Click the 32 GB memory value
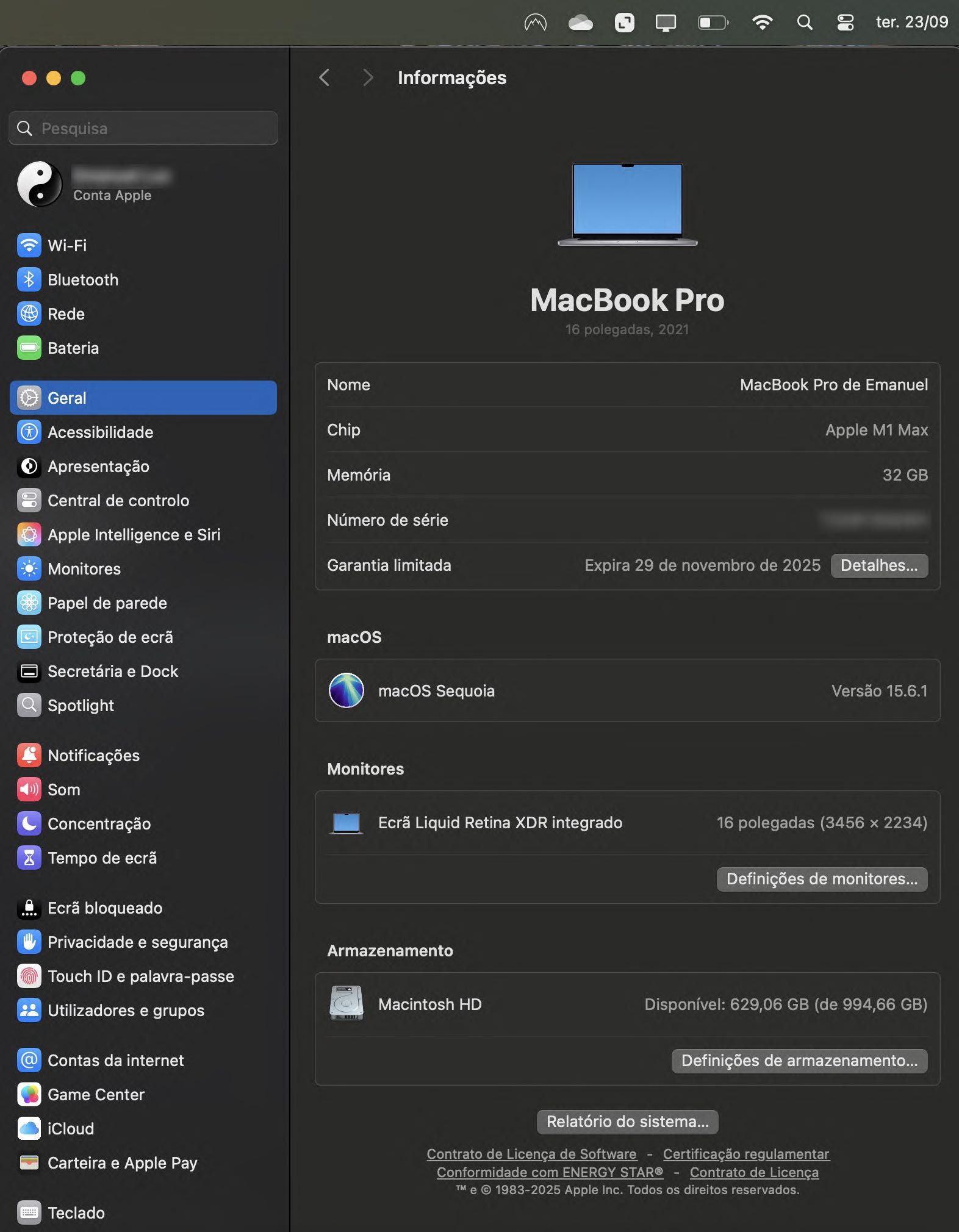The height and width of the screenshot is (1232, 959). (905, 475)
